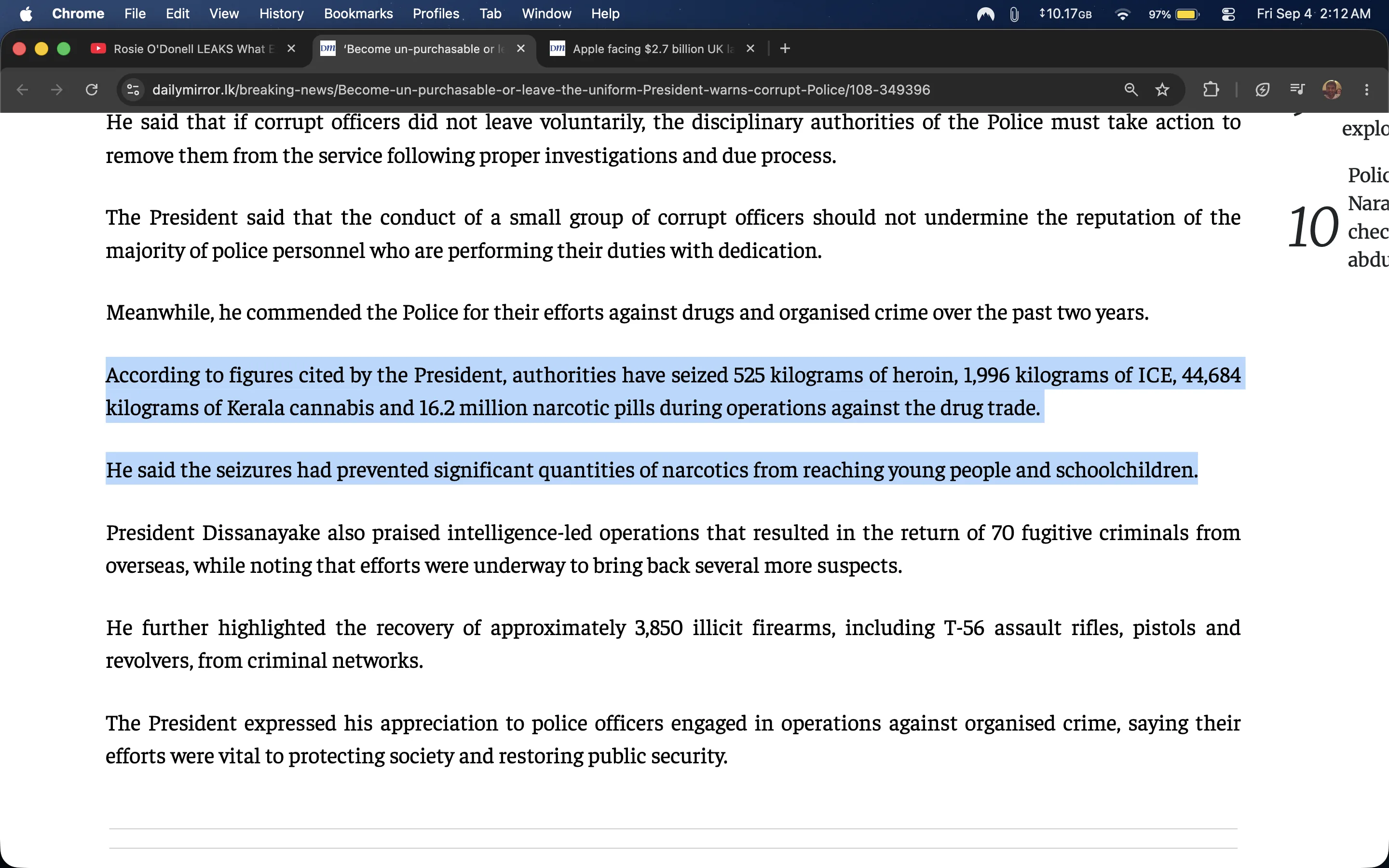Open the Window menu
The image size is (1389, 868).
pyautogui.click(x=546, y=14)
